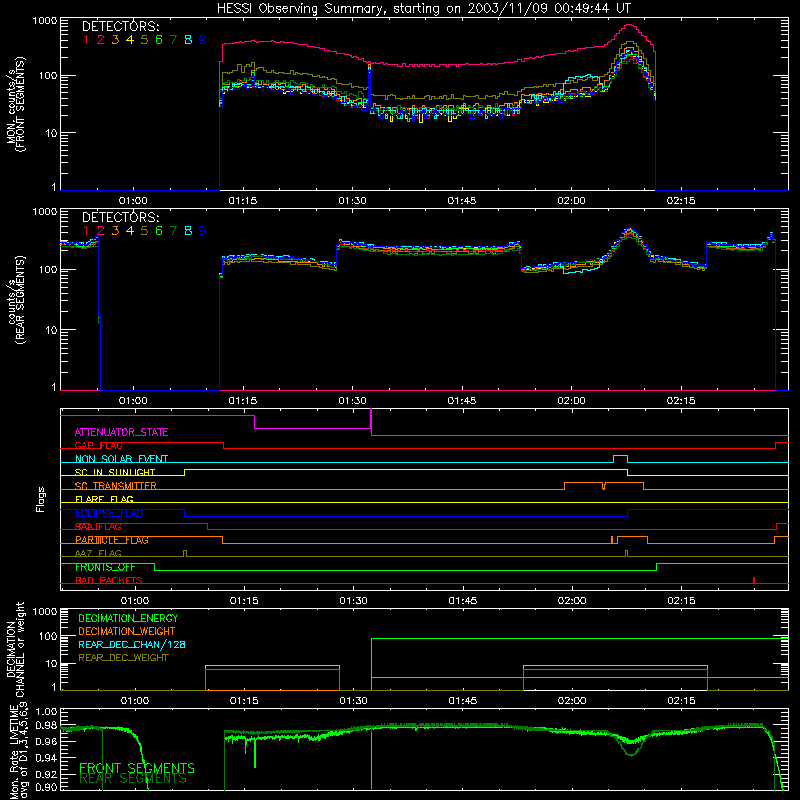Select the FRONTS_OFF flag label
Image resolution: width=800 pixels, height=800 pixels.
pos(105,567)
